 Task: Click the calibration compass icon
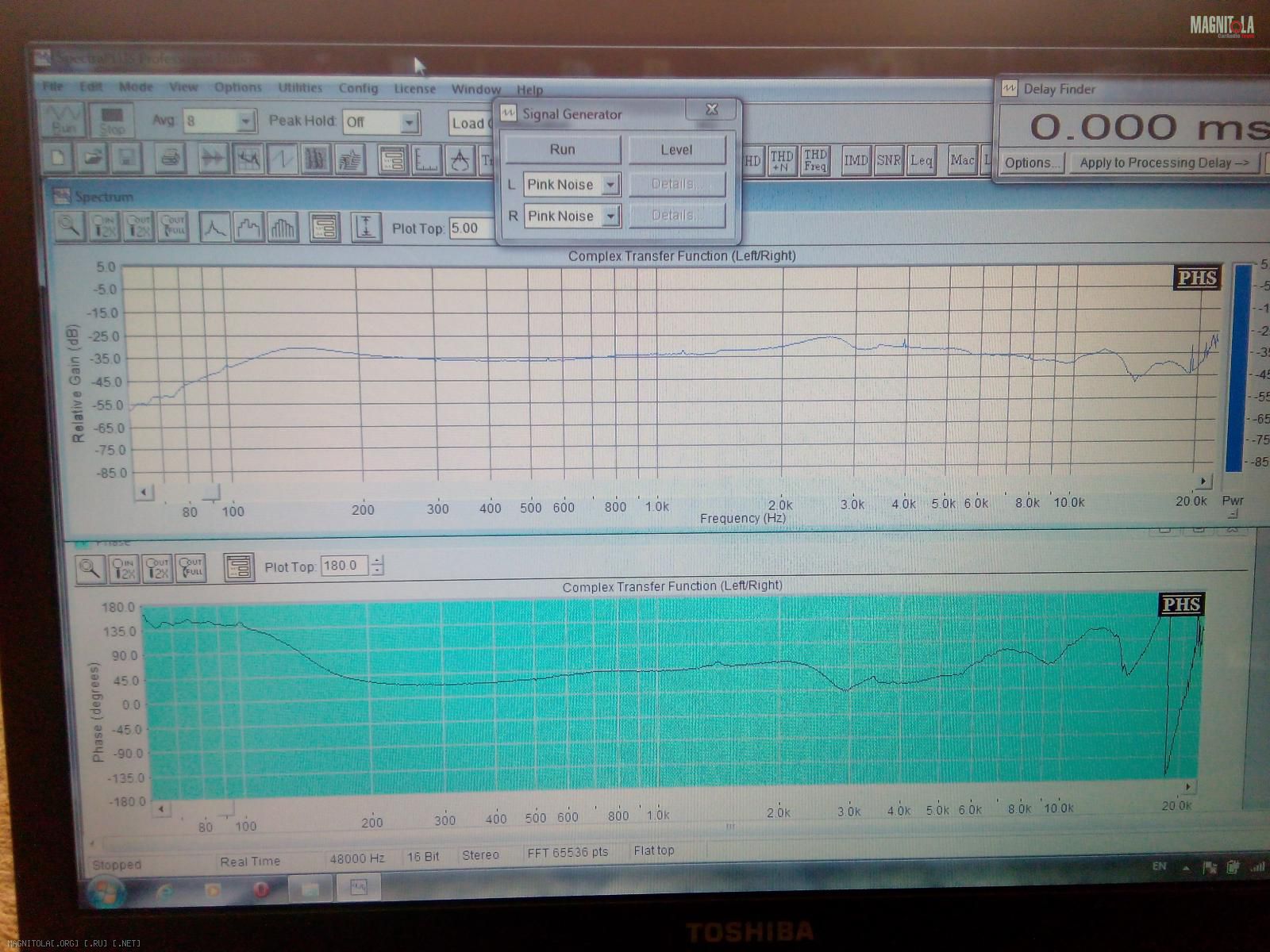click(460, 161)
